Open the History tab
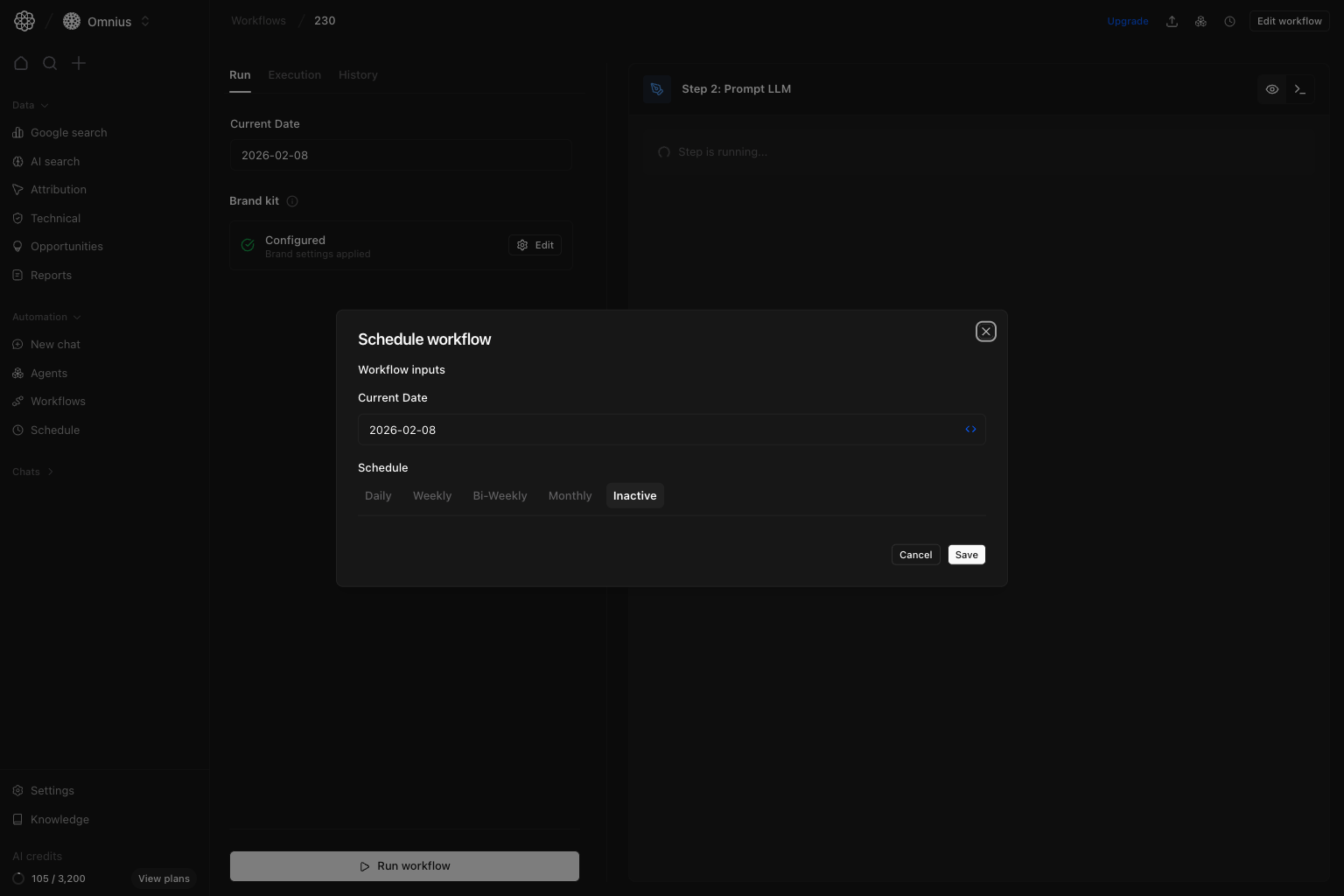The image size is (1344, 896). [x=358, y=74]
